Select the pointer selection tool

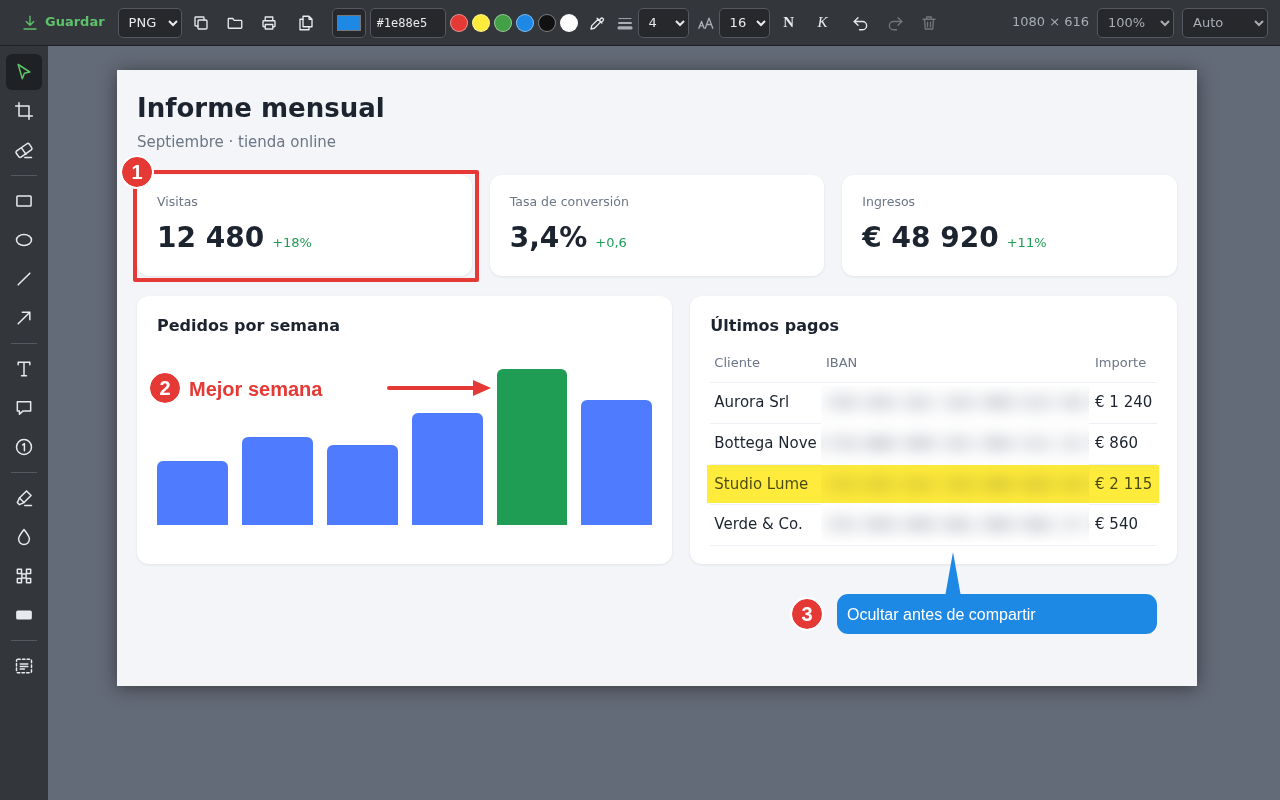tap(24, 72)
